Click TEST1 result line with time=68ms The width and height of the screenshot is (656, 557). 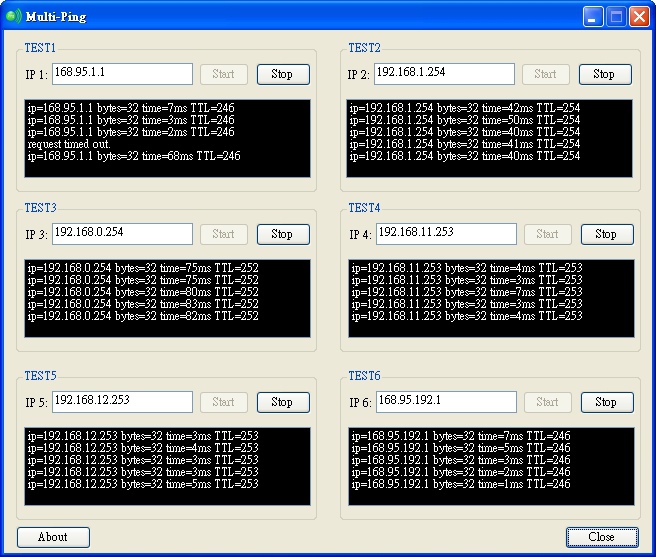coord(134,156)
